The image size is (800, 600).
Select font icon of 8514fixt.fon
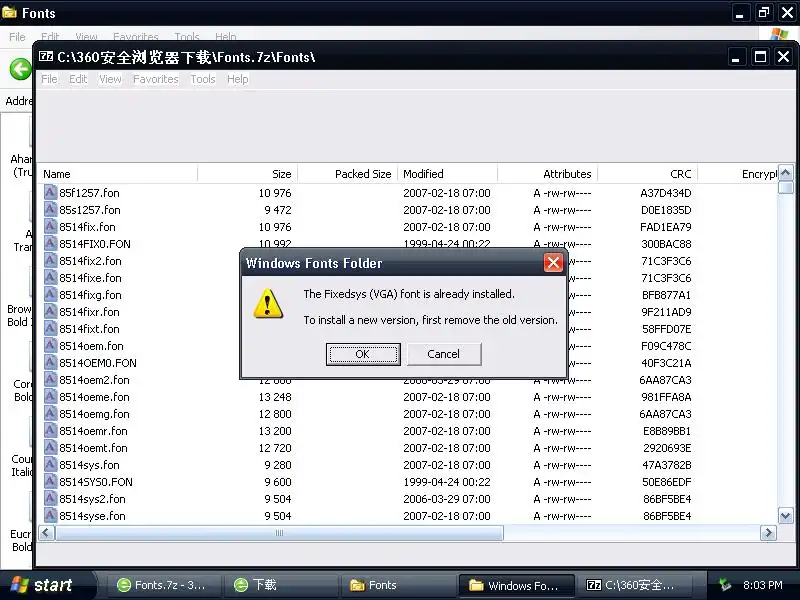click(50, 328)
